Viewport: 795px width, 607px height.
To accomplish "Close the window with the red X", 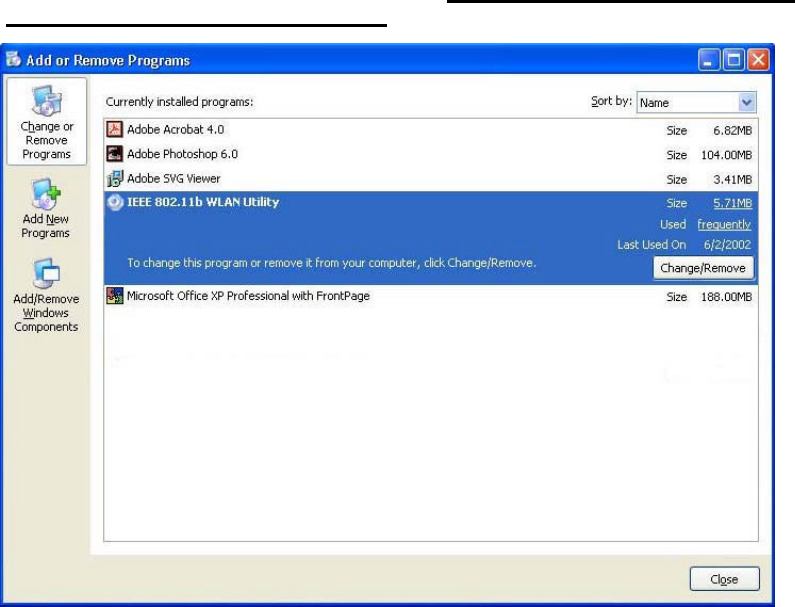I will click(758, 60).
